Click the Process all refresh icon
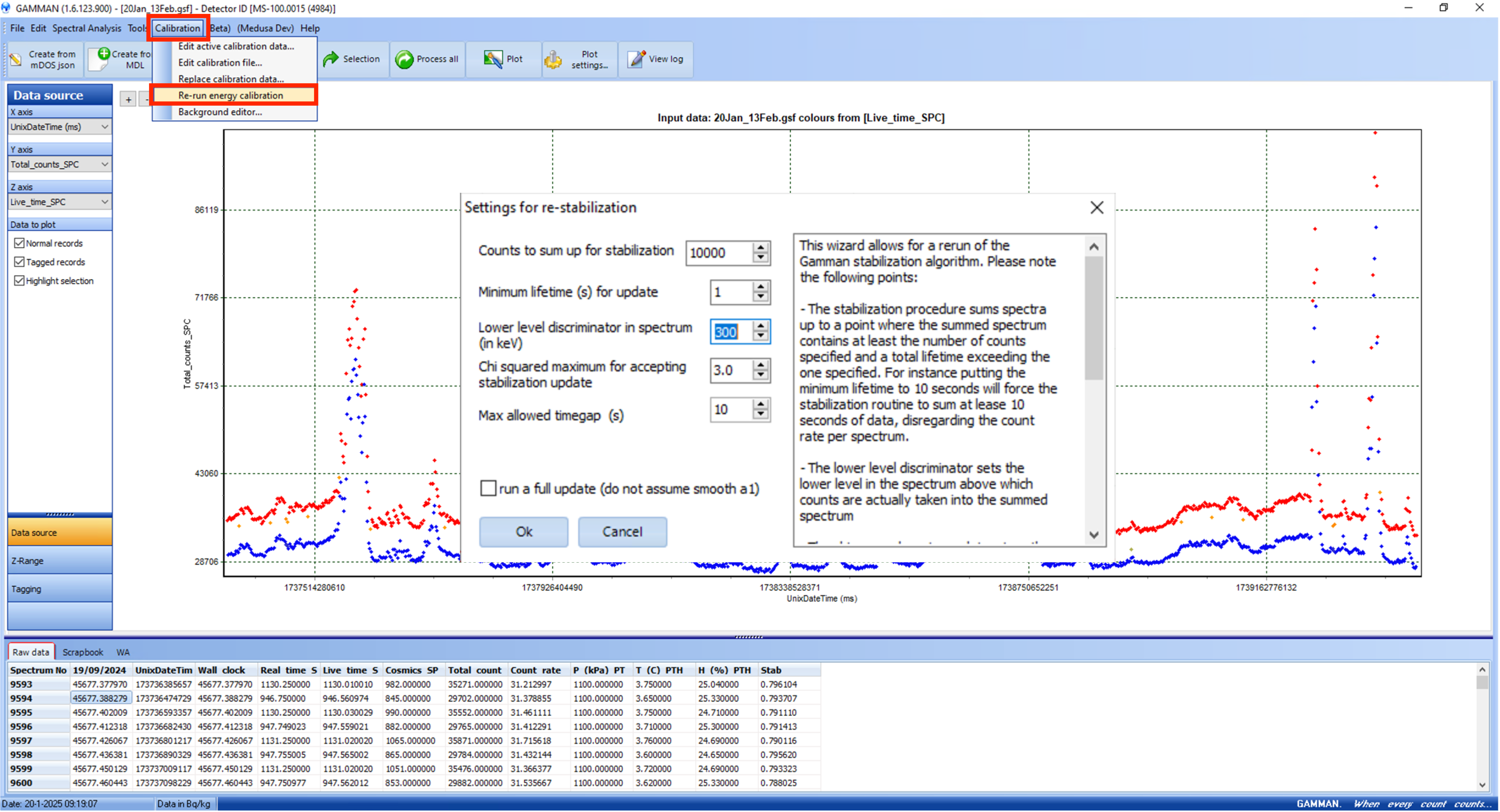This screenshot has width=1500, height=812. [x=404, y=59]
